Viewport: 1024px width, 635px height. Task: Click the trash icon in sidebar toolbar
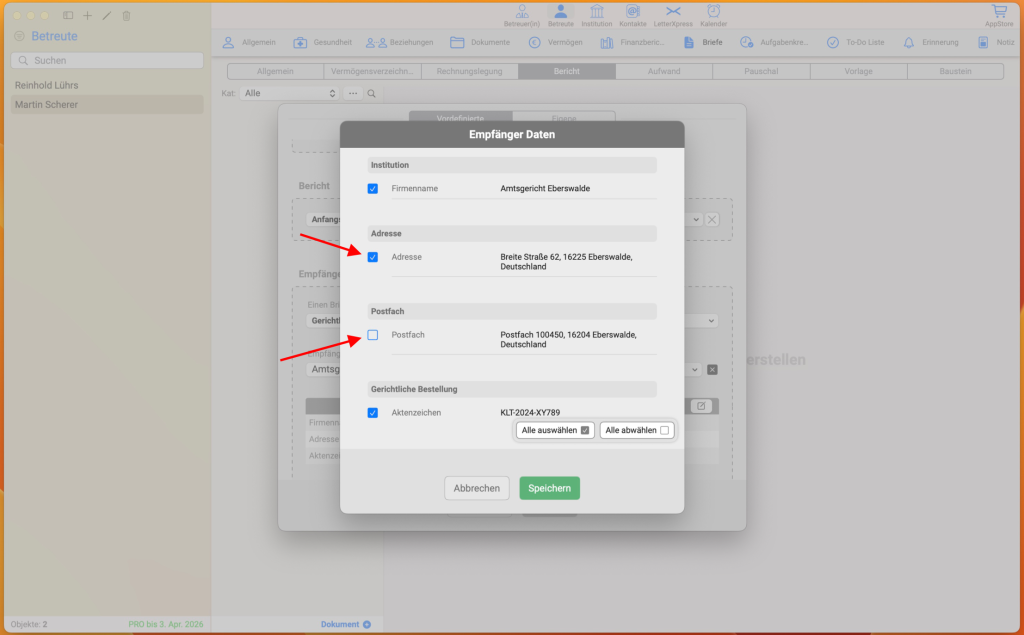point(126,16)
